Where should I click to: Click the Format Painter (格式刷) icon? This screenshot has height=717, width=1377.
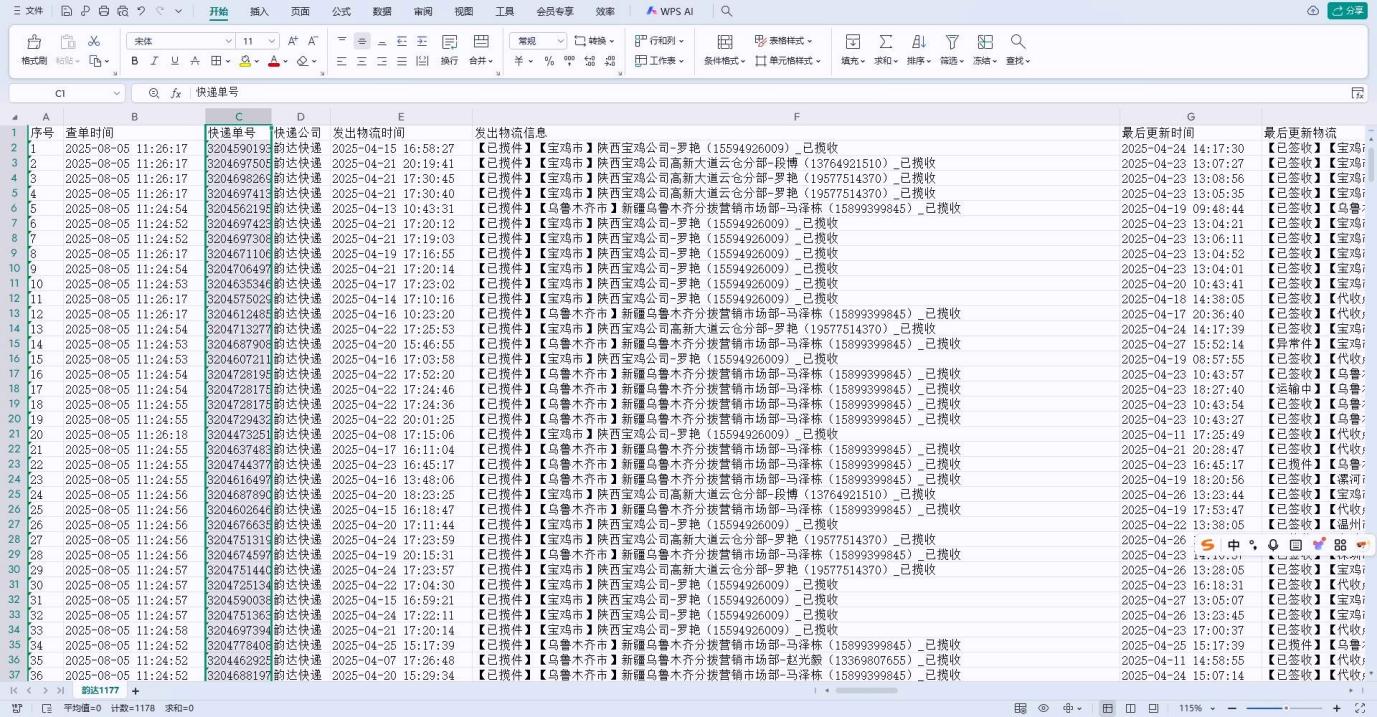pos(34,42)
